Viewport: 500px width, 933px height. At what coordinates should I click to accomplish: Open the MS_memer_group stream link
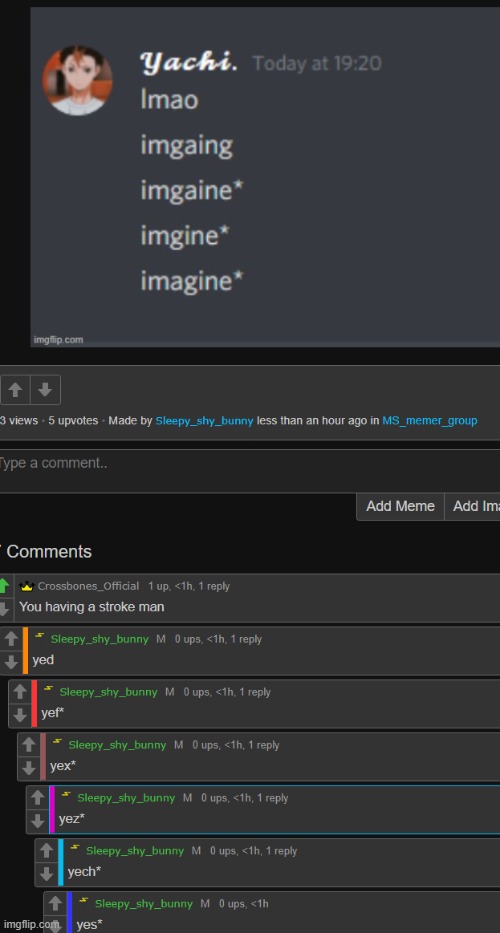[430, 421]
